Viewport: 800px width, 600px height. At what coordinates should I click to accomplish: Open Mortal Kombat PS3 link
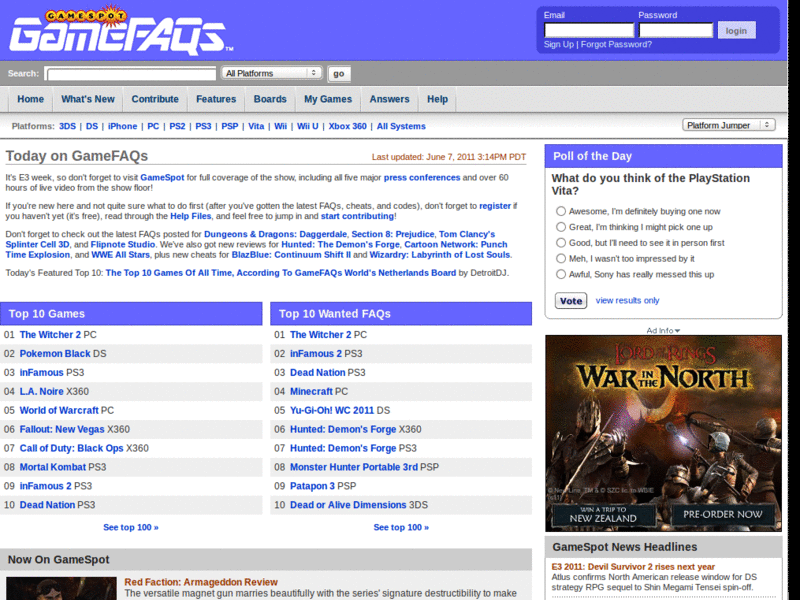pyautogui.click(x=53, y=467)
